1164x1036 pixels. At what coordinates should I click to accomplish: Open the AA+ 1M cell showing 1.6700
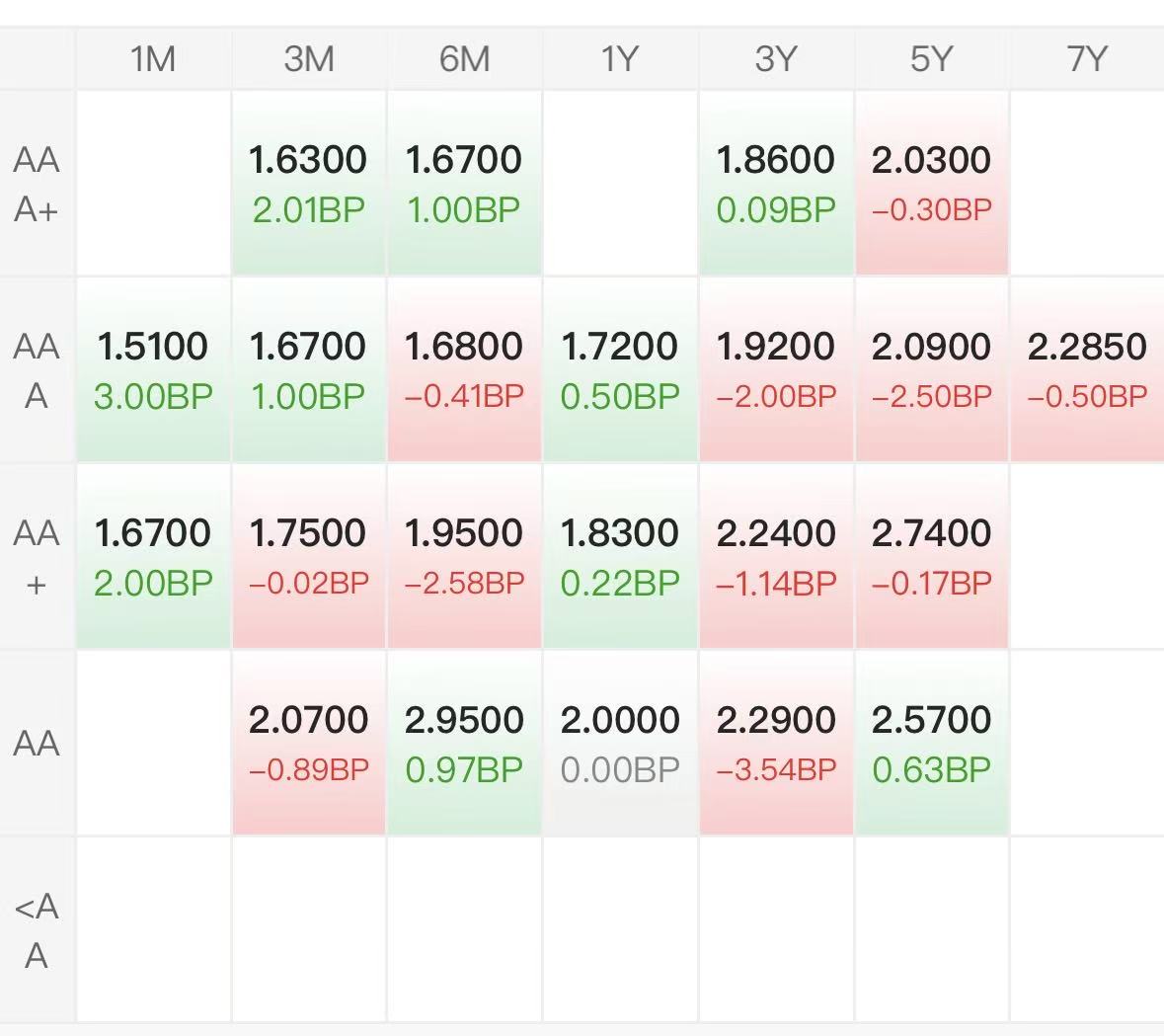coord(153,557)
